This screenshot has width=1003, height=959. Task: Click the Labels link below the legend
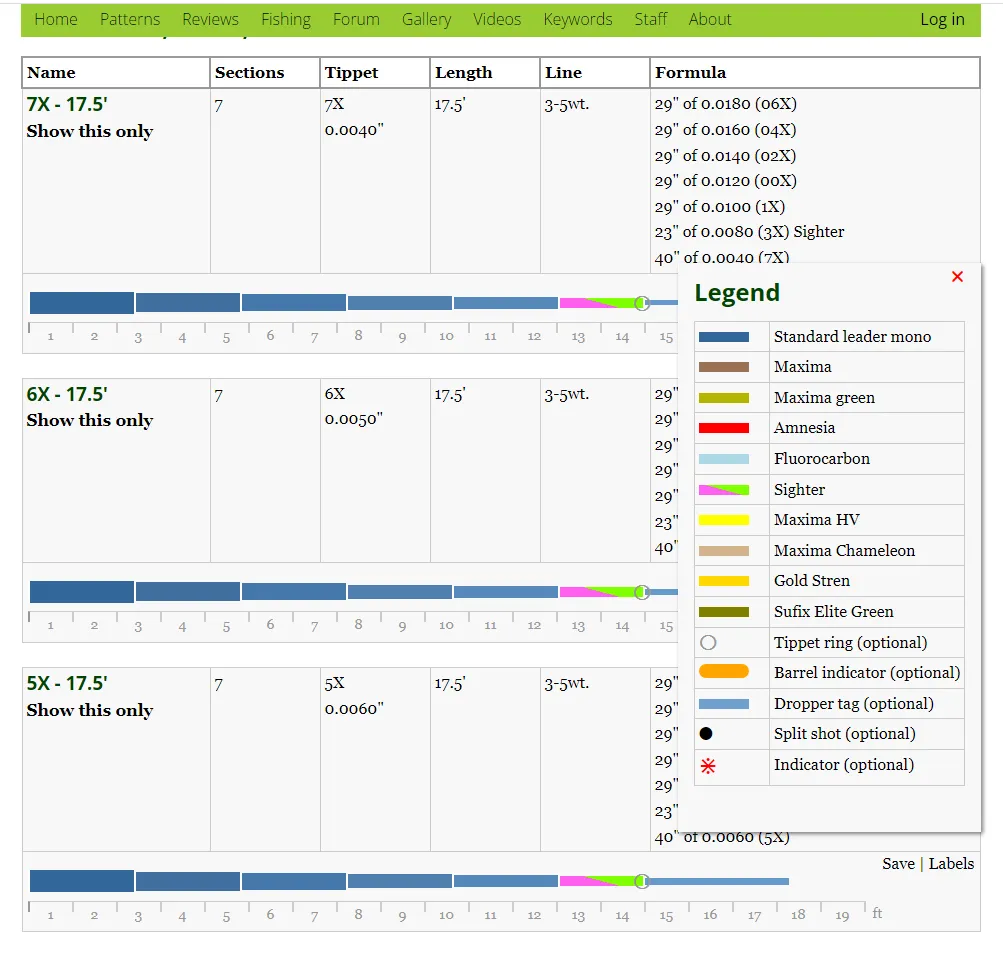coord(951,864)
